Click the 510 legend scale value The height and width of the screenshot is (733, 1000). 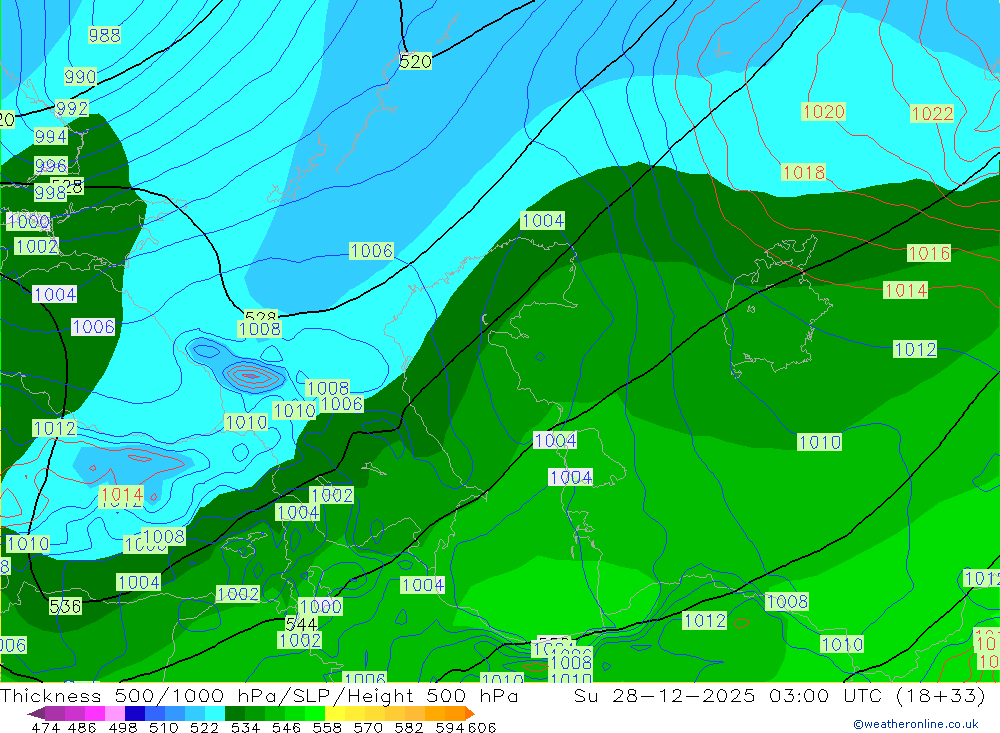[164, 727]
